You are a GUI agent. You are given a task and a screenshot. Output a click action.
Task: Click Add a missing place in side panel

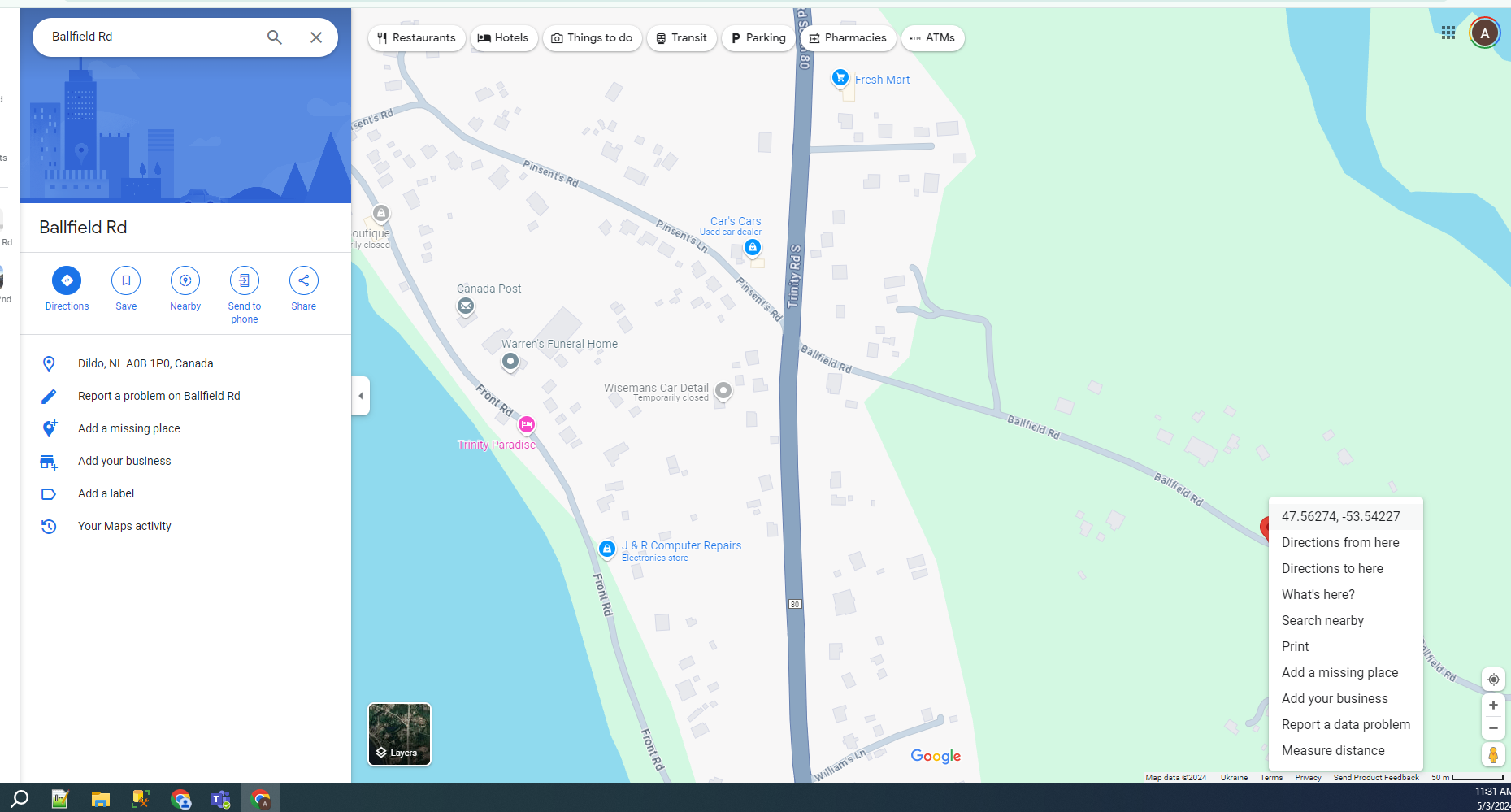tap(129, 428)
